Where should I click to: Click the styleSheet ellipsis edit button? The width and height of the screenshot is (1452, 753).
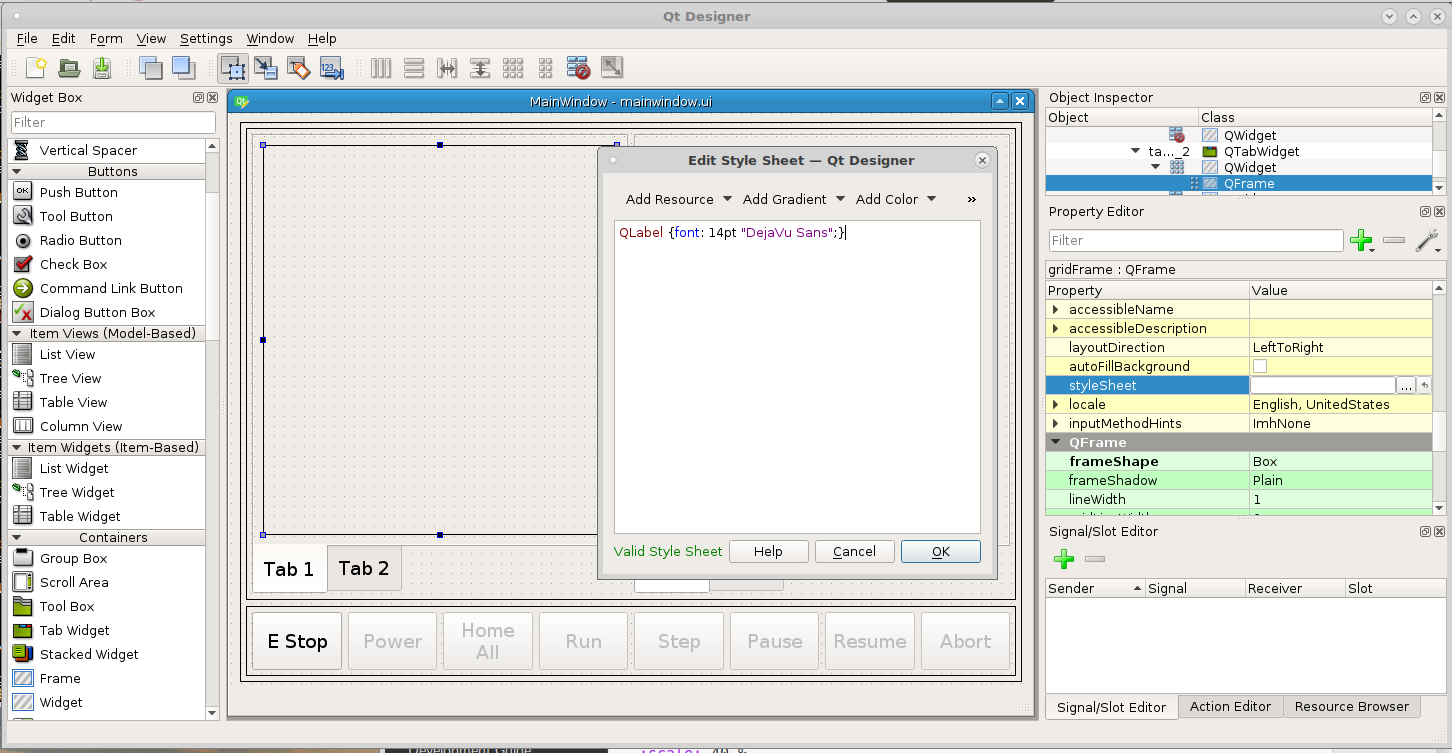[x=1406, y=385]
